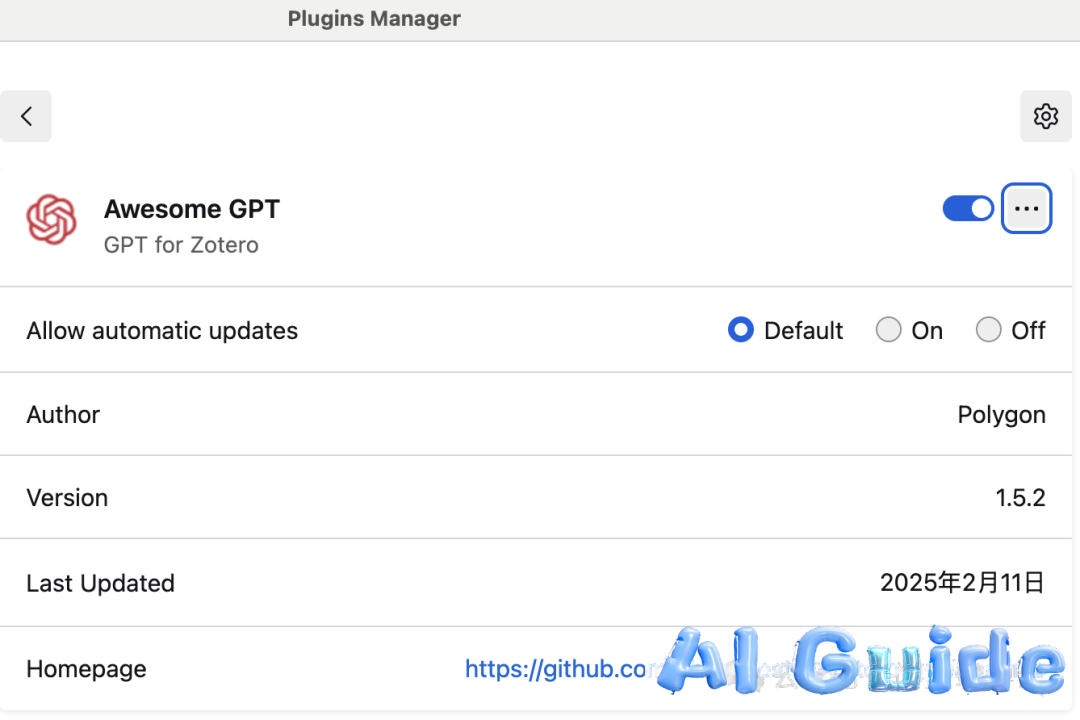Click the GPT for Zotero subtitle text

(x=181, y=245)
